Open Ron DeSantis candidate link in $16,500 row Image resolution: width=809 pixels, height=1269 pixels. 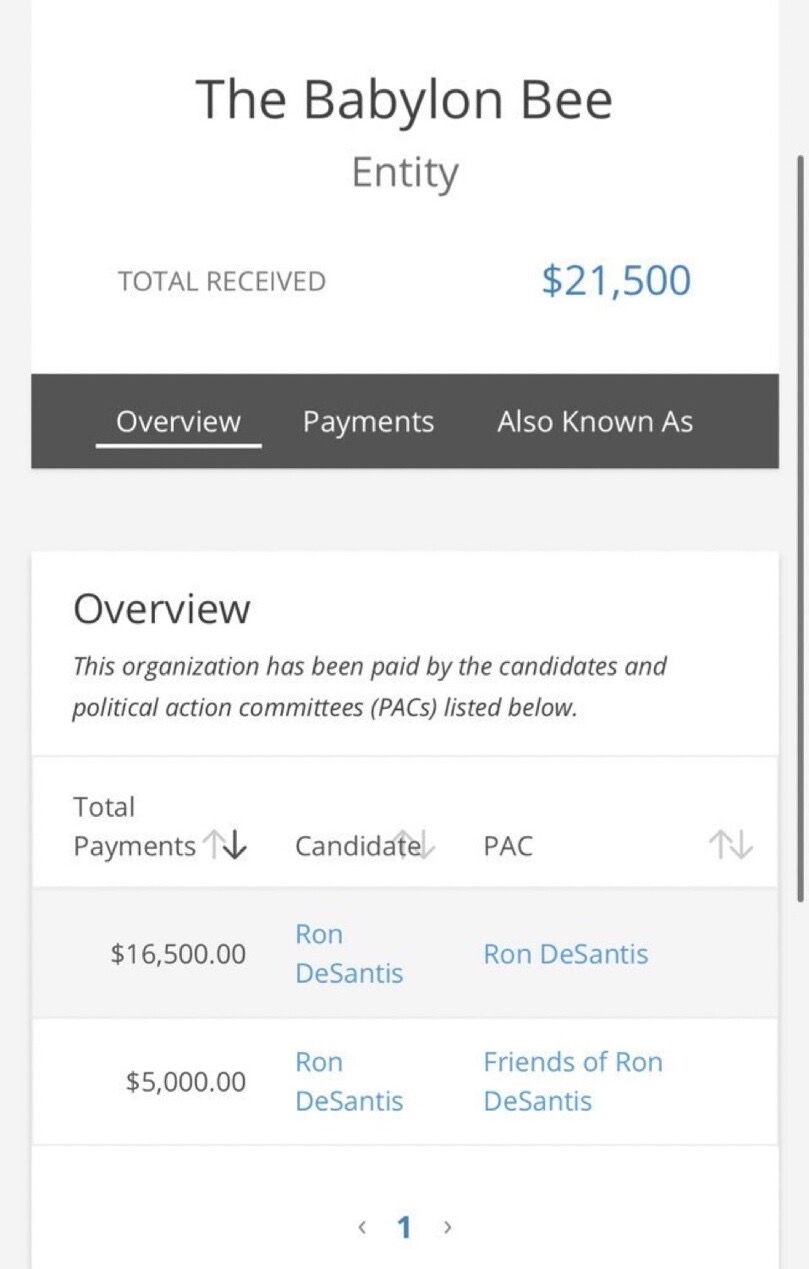349,954
